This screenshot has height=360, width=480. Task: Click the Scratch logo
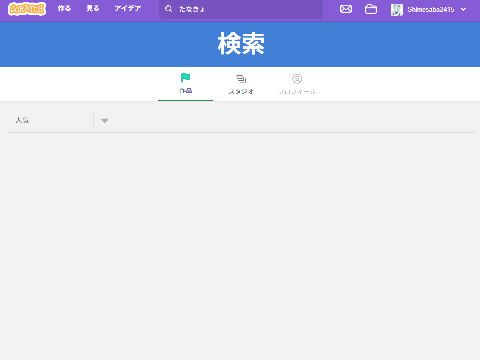pos(27,9)
